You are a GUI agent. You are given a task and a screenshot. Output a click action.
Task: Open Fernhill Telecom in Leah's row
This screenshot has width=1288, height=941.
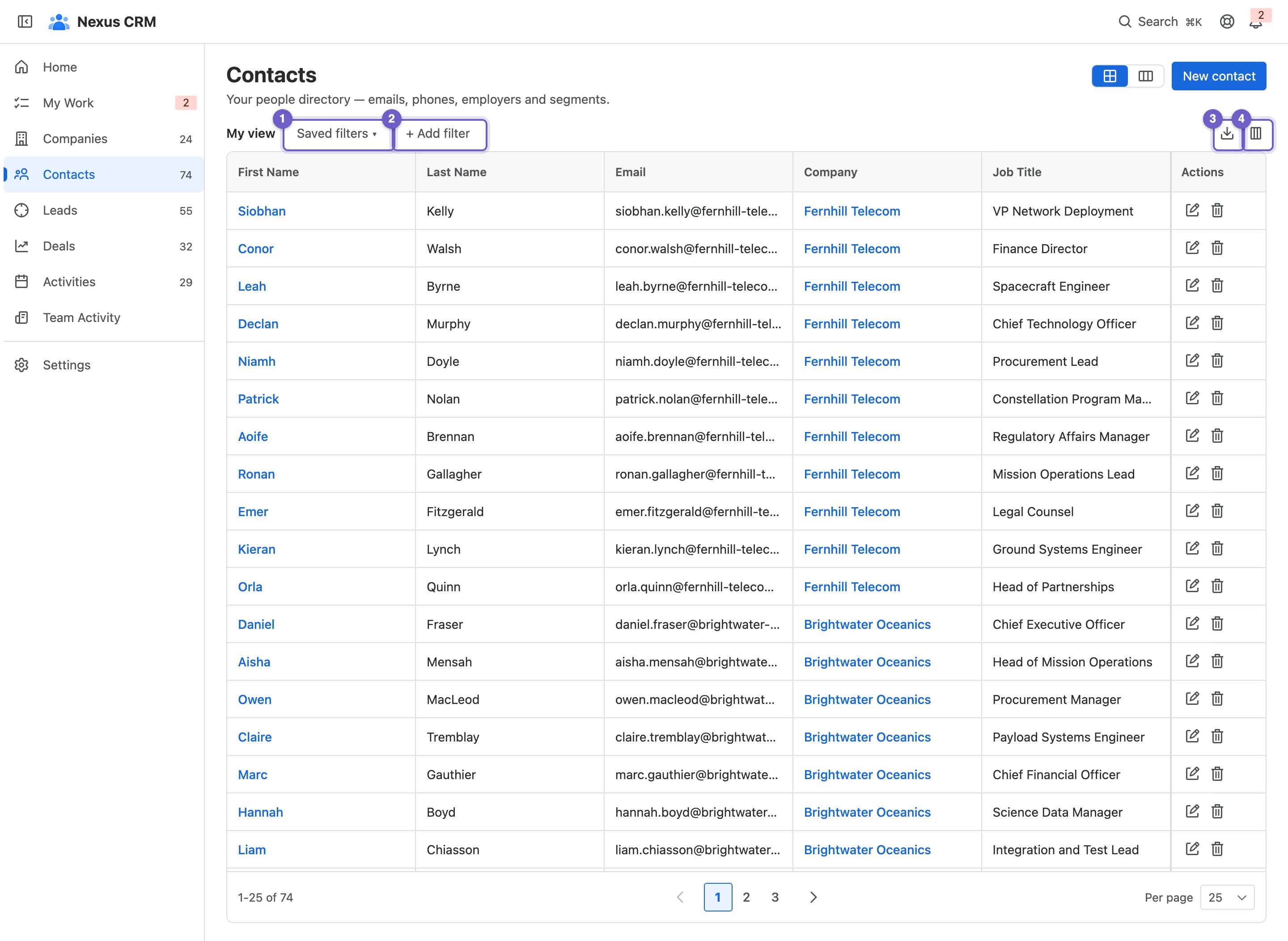852,287
